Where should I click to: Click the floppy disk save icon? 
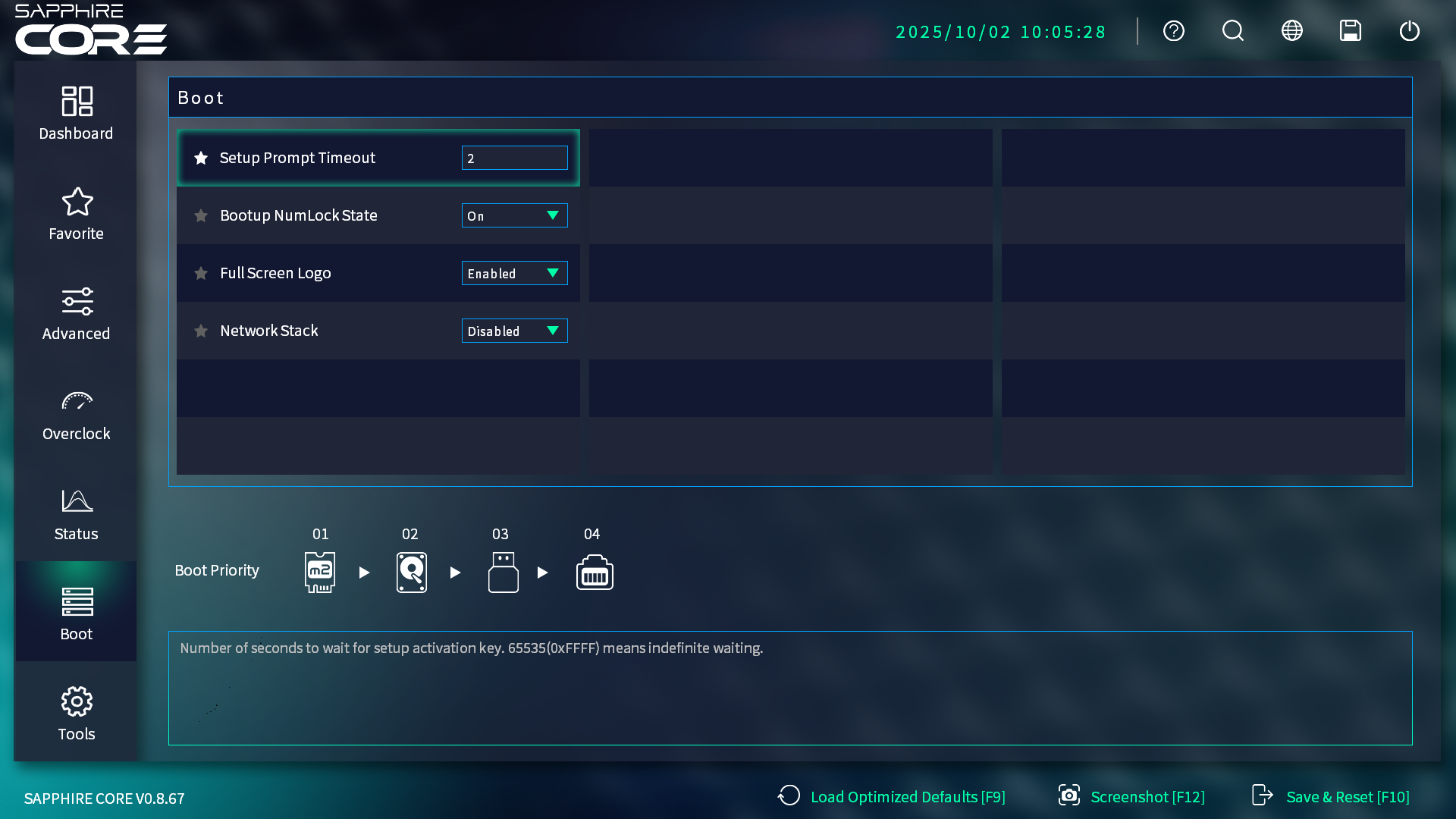[x=1351, y=31]
